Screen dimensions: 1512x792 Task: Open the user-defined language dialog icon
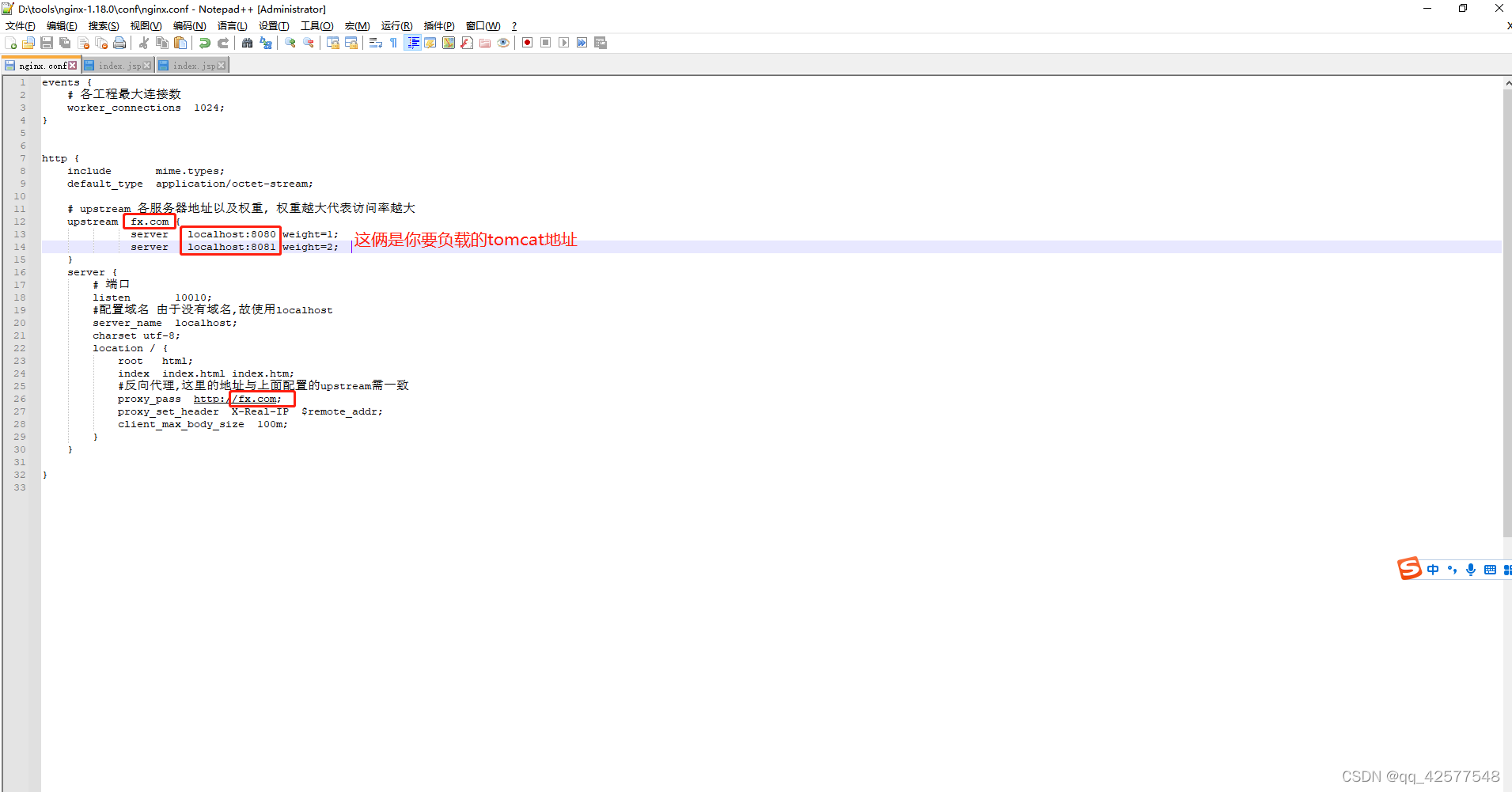[x=430, y=43]
